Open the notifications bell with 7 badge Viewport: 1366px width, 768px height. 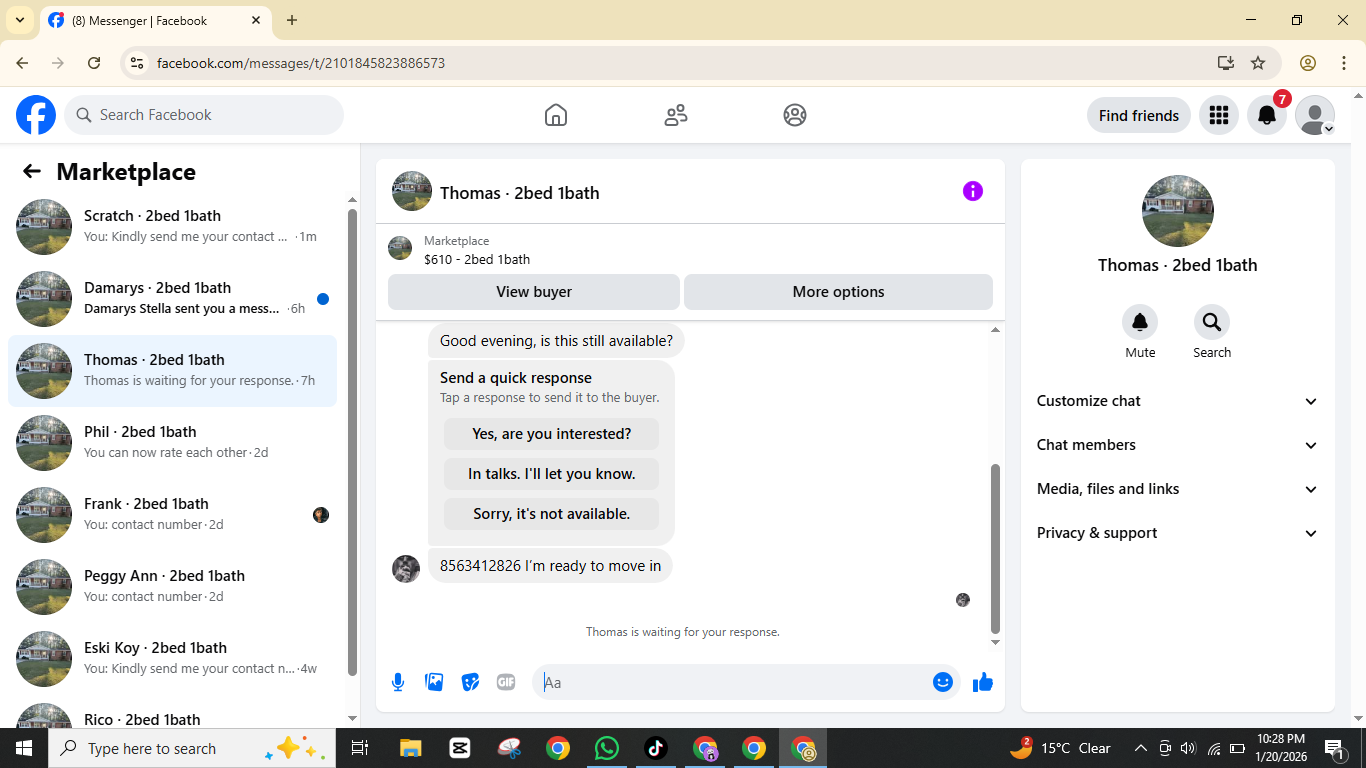click(x=1267, y=115)
